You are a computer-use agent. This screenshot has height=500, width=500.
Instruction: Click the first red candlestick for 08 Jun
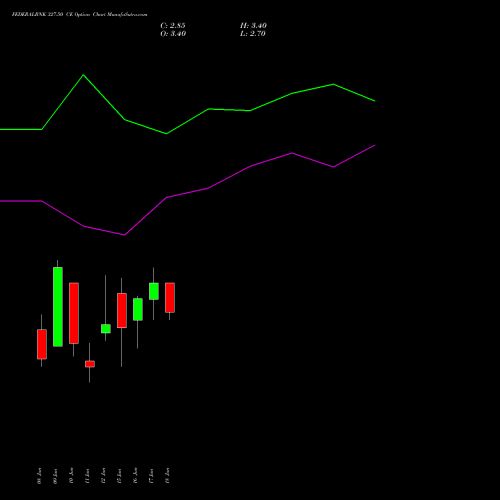[42, 344]
